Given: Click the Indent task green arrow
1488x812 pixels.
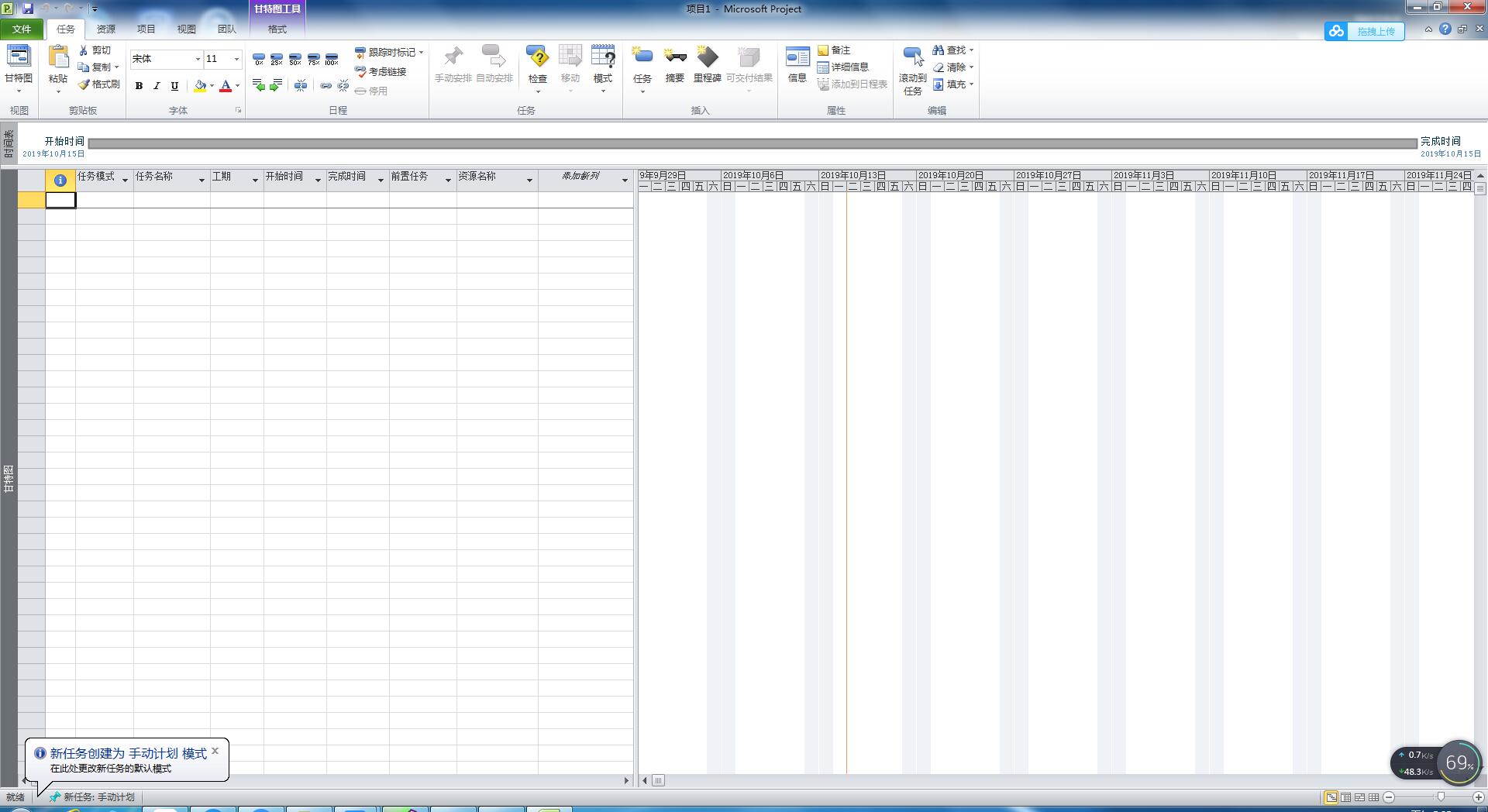Looking at the screenshot, I should click(276, 85).
